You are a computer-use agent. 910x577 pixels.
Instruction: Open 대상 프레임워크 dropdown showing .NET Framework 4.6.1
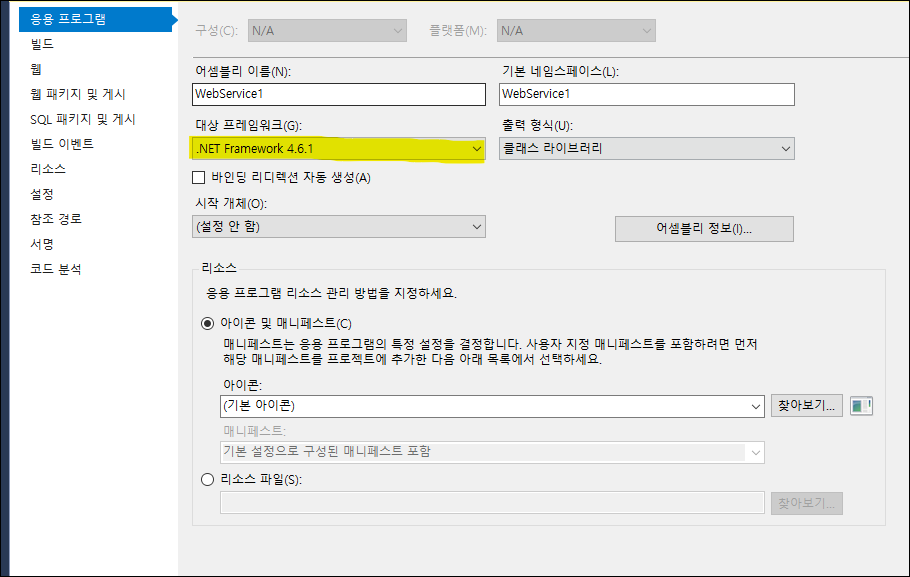[x=338, y=149]
